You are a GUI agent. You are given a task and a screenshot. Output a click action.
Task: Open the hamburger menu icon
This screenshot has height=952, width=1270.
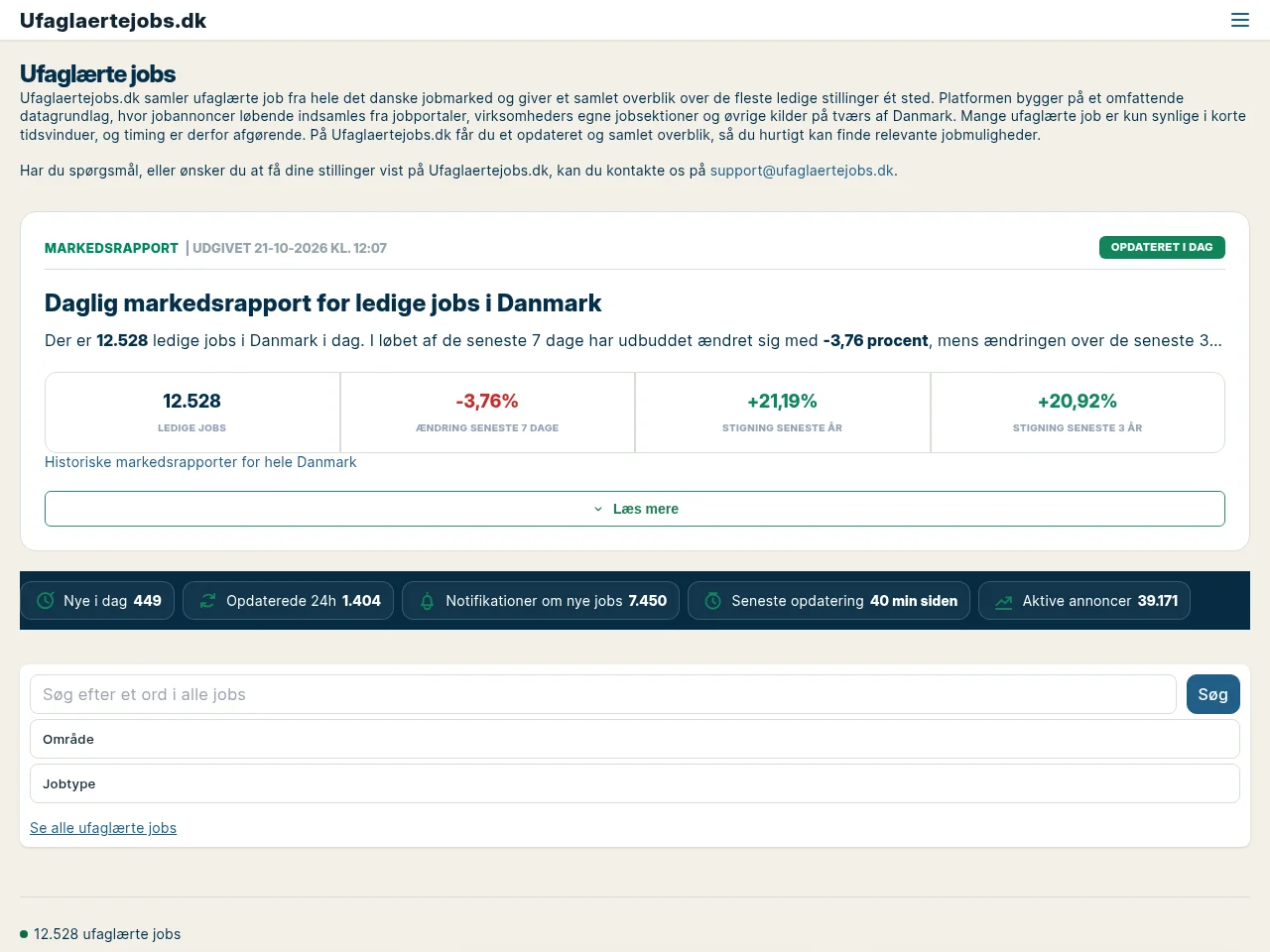[x=1240, y=20]
